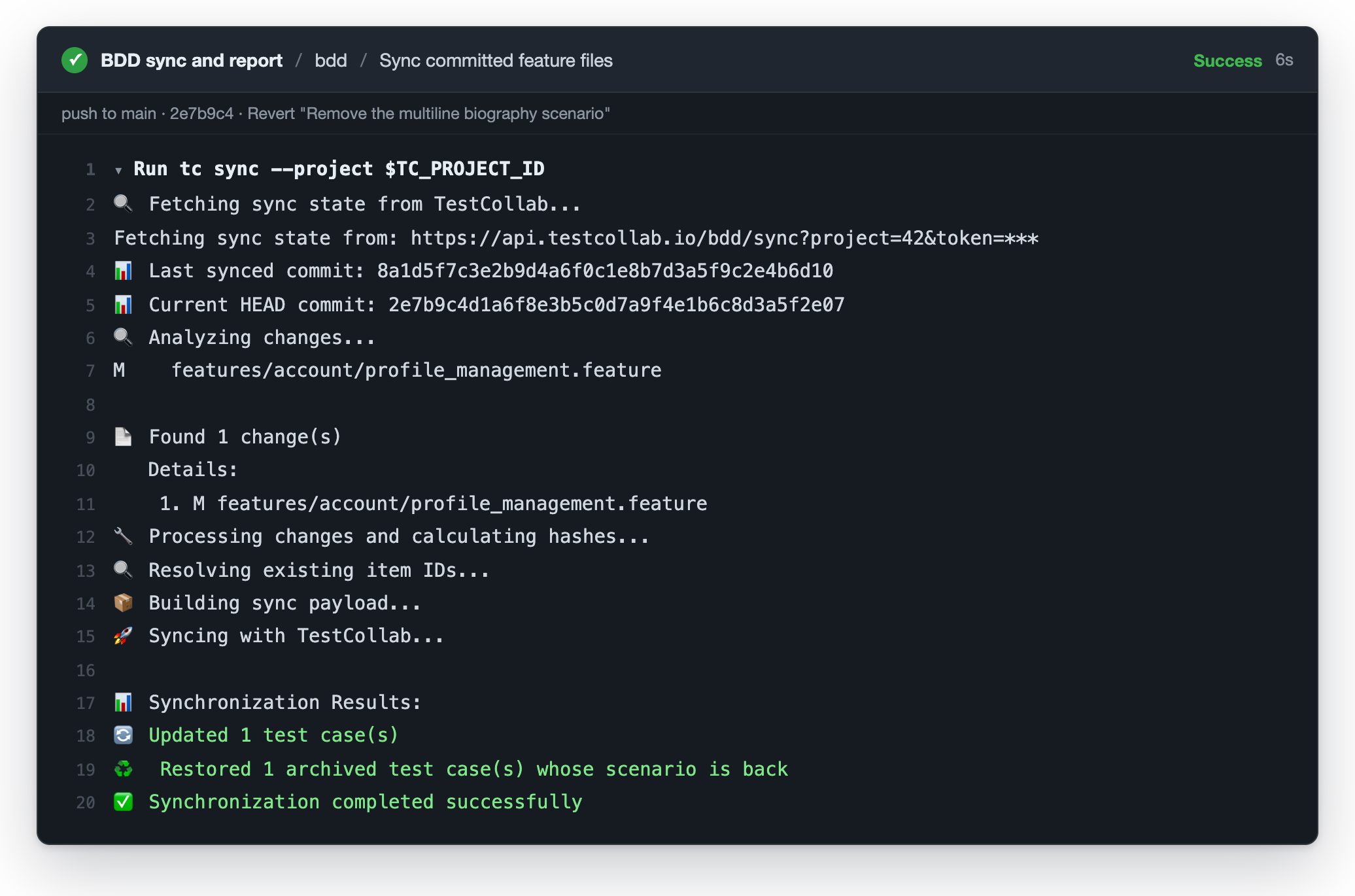Click push to main trigger text
Screen dimensions: 1355x896
click(109, 113)
